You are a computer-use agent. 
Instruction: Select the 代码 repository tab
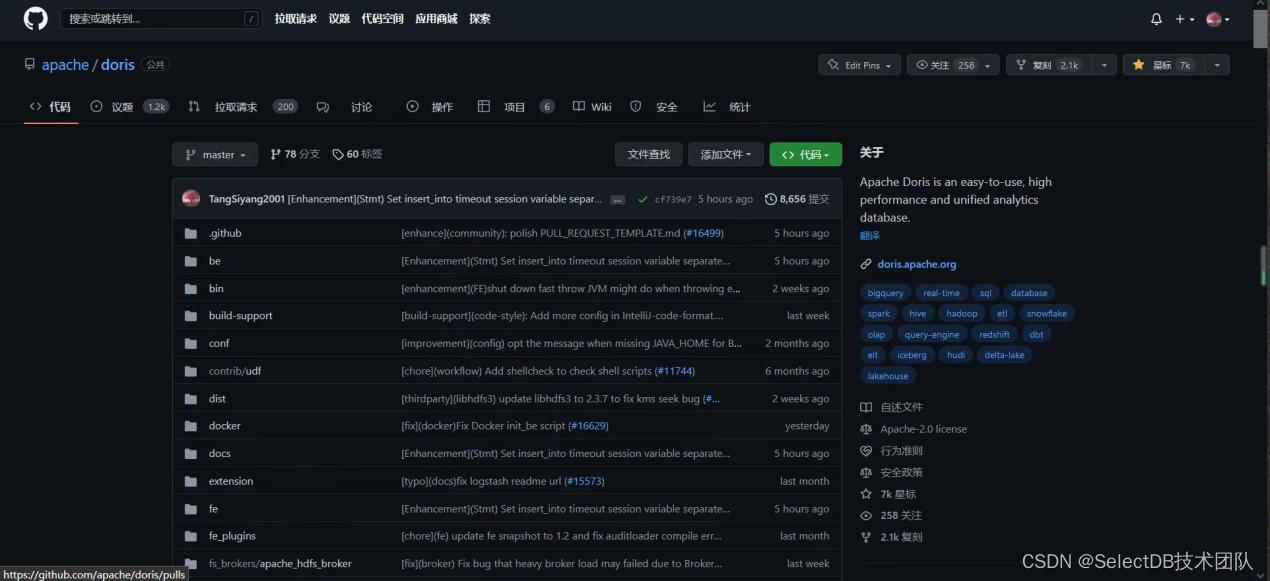point(50,107)
